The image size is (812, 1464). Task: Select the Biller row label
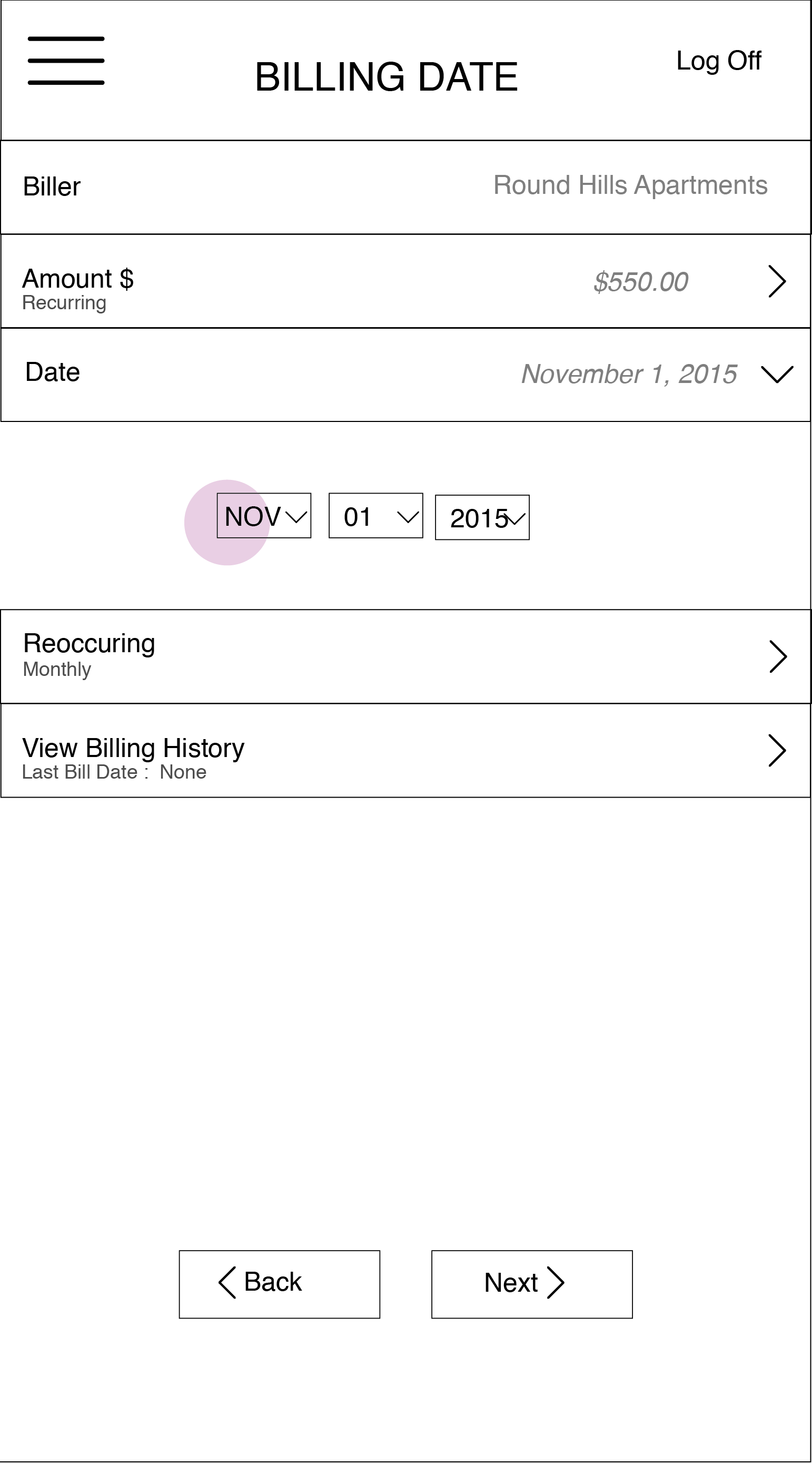(52, 187)
